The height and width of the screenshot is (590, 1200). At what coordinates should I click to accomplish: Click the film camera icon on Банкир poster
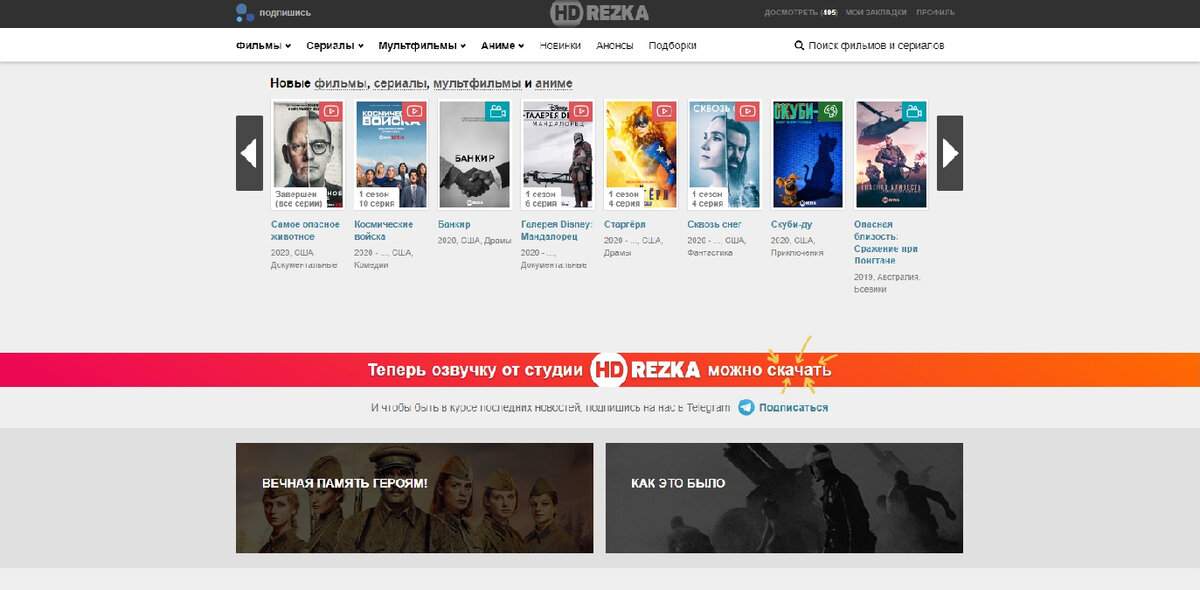pyautogui.click(x=497, y=111)
